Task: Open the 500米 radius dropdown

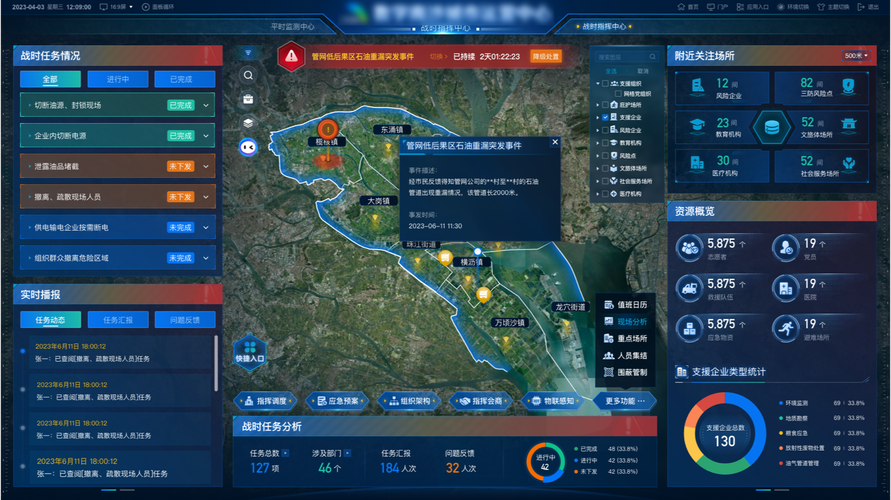Action: point(854,56)
